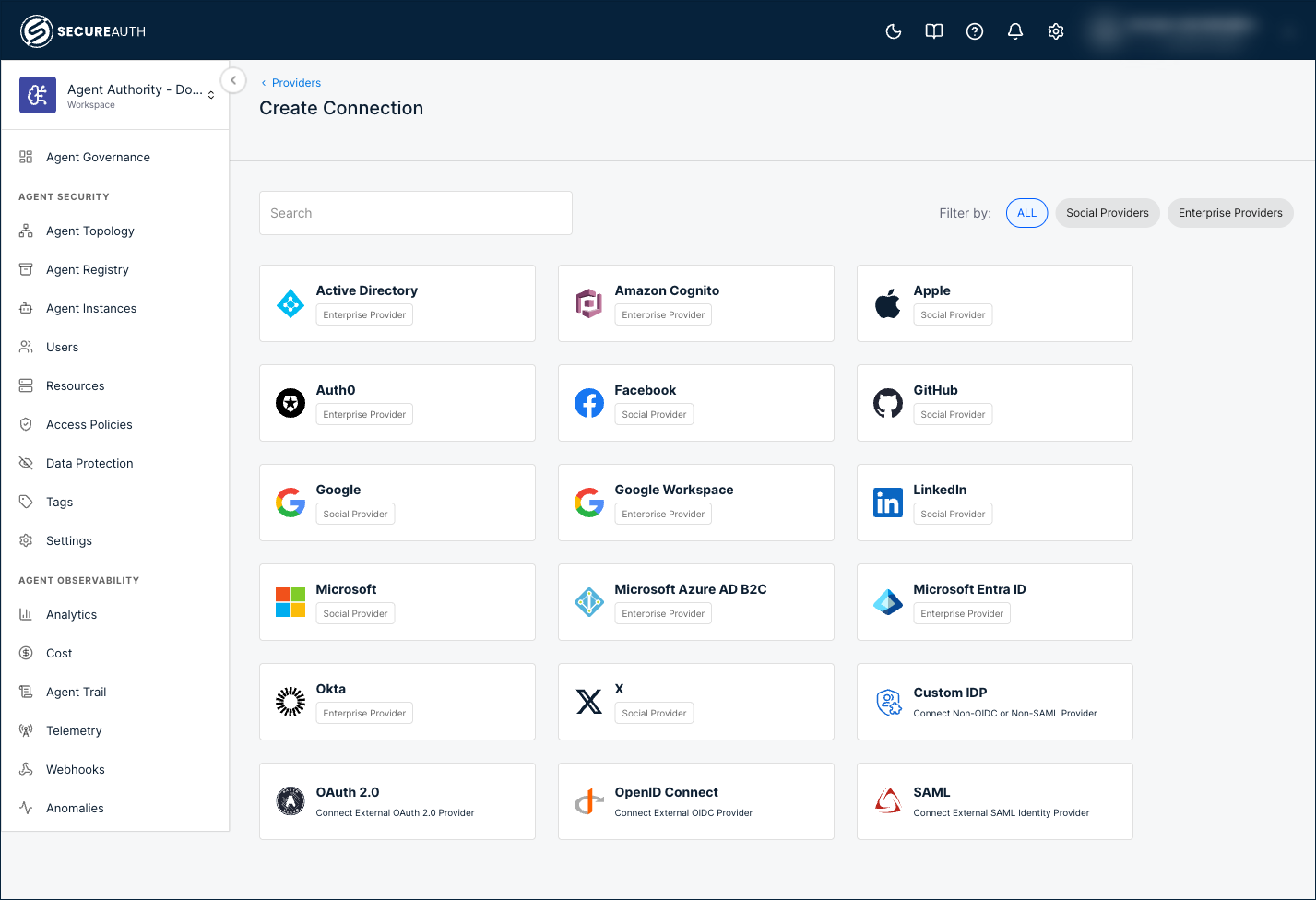The width and height of the screenshot is (1316, 900).
Task: Open the documentation book icon
Action: (x=933, y=31)
